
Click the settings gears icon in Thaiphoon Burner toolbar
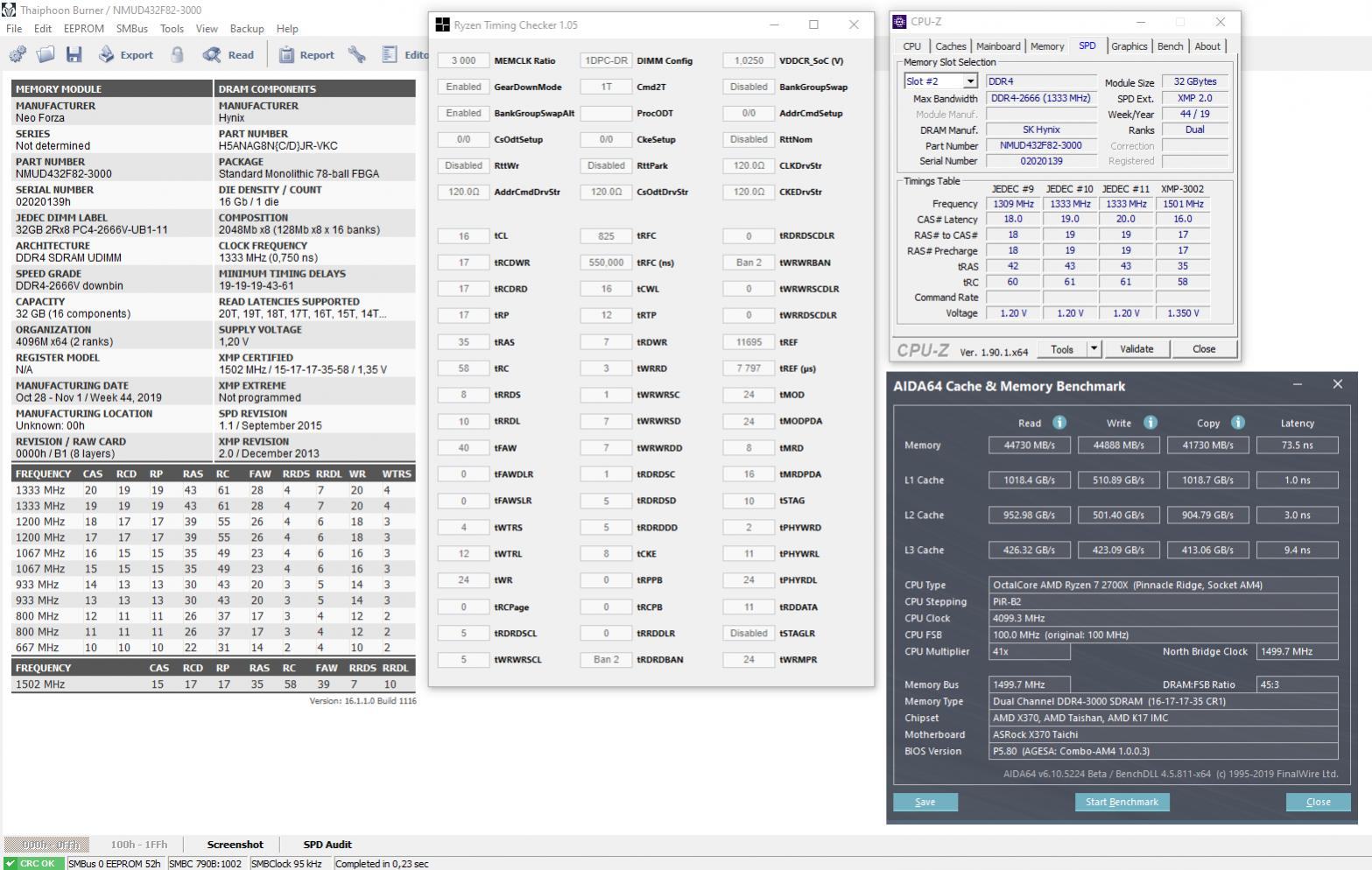[18, 54]
